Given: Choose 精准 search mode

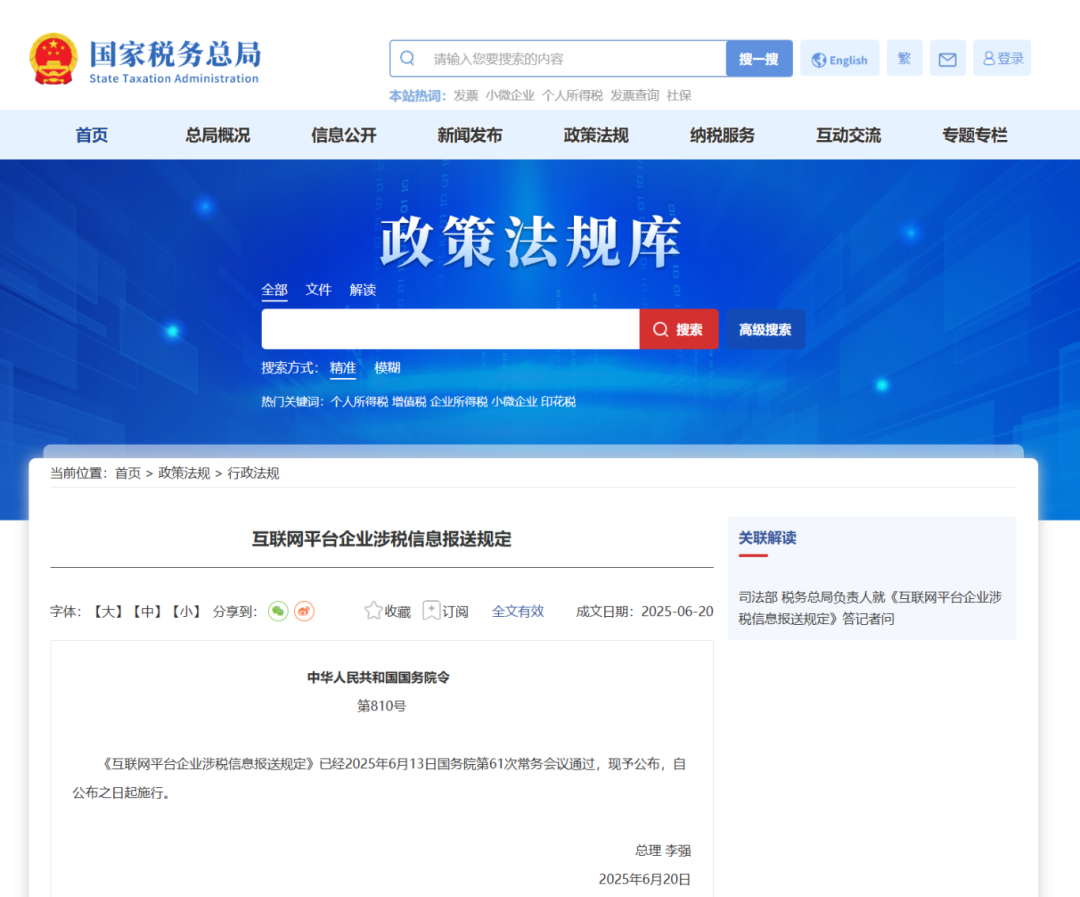Looking at the screenshot, I should [343, 368].
